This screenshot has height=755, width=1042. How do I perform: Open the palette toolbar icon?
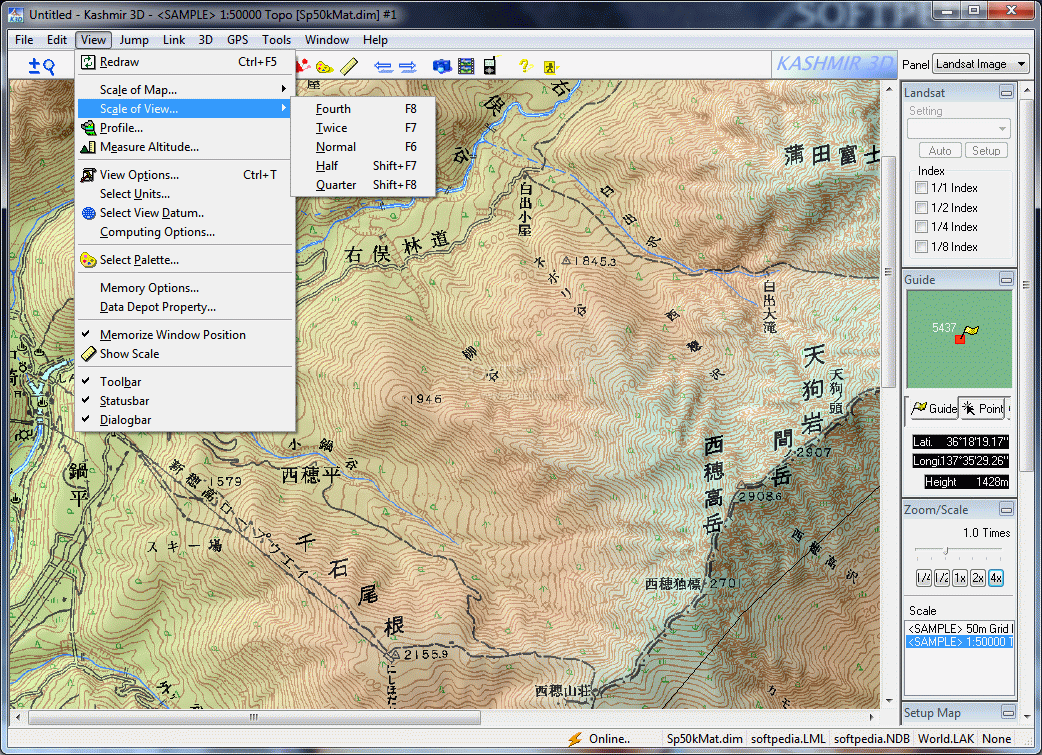pos(324,66)
